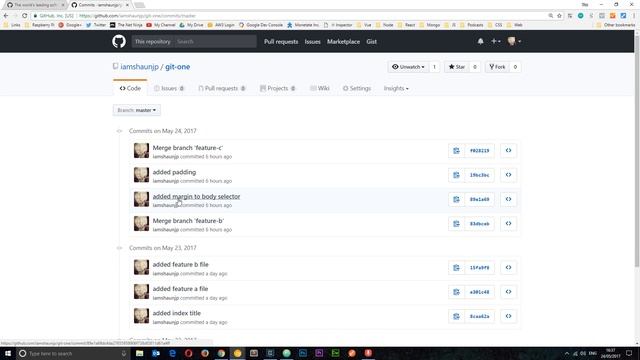640x360 pixels.
Task: Copy SHA for "added padding" commit
Action: pos(456,175)
